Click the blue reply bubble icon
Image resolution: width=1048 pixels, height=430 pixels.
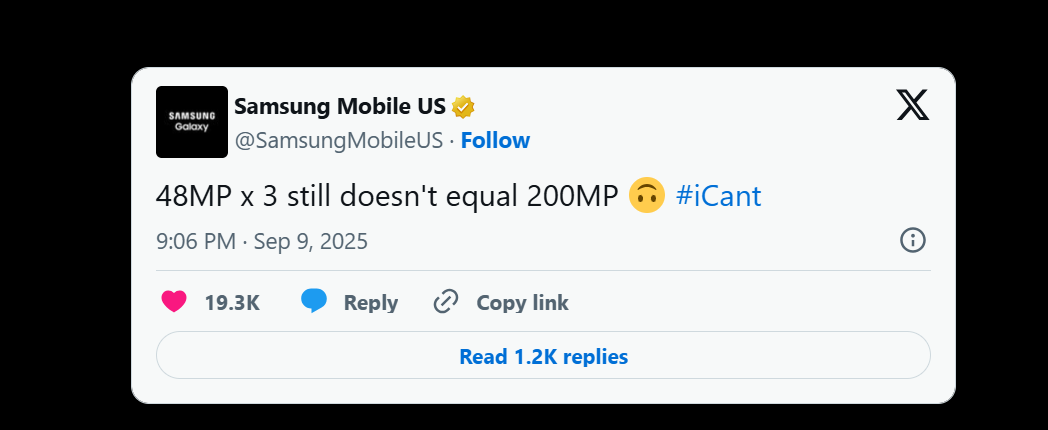tap(314, 302)
